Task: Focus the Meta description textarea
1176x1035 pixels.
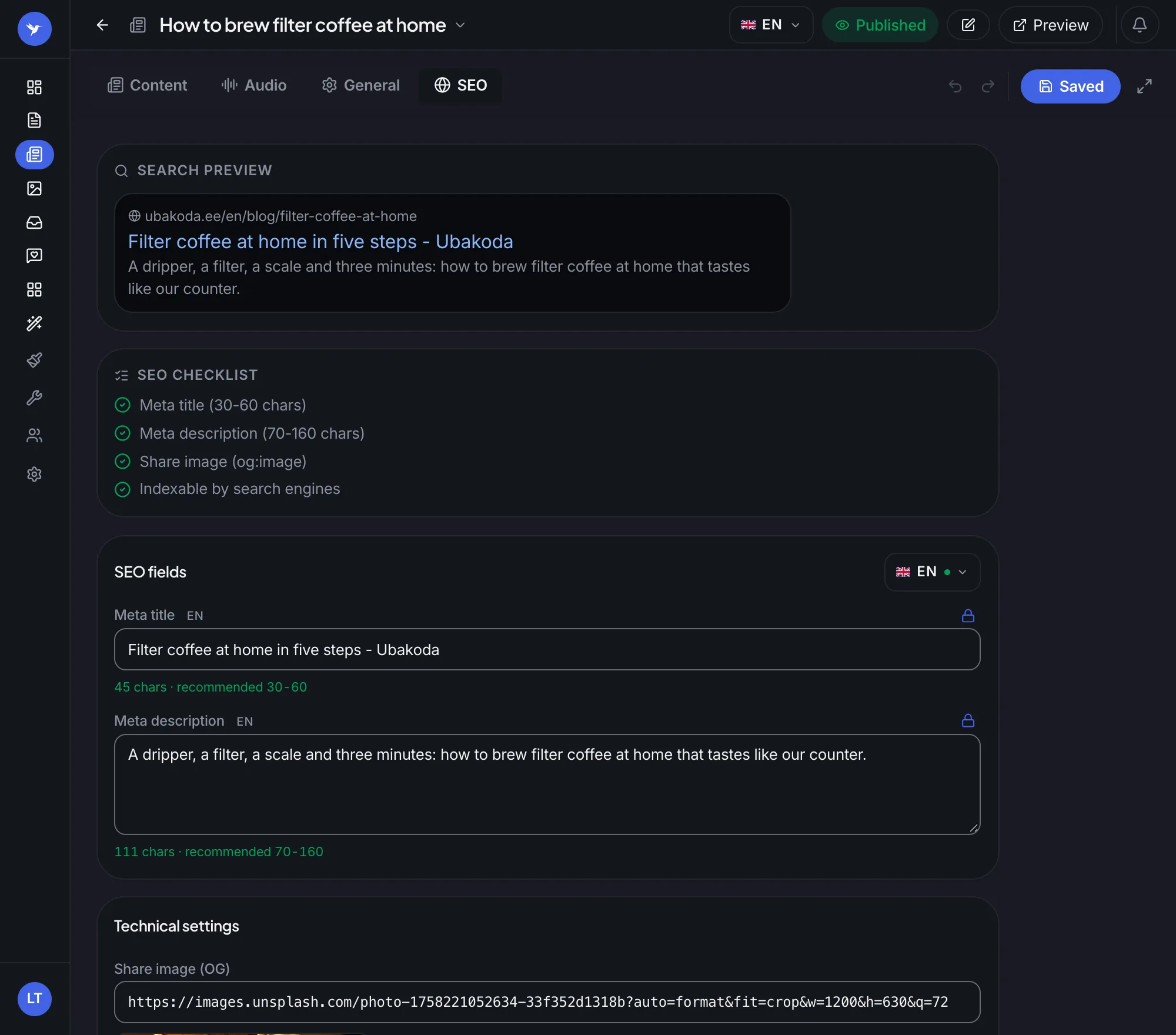Action: 547,784
